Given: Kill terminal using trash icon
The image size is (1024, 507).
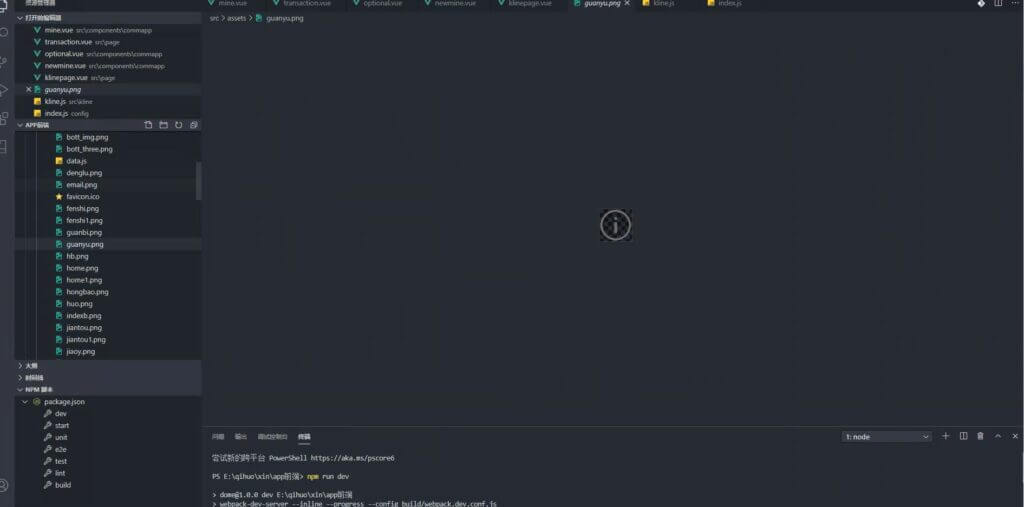Looking at the screenshot, I should pos(980,436).
